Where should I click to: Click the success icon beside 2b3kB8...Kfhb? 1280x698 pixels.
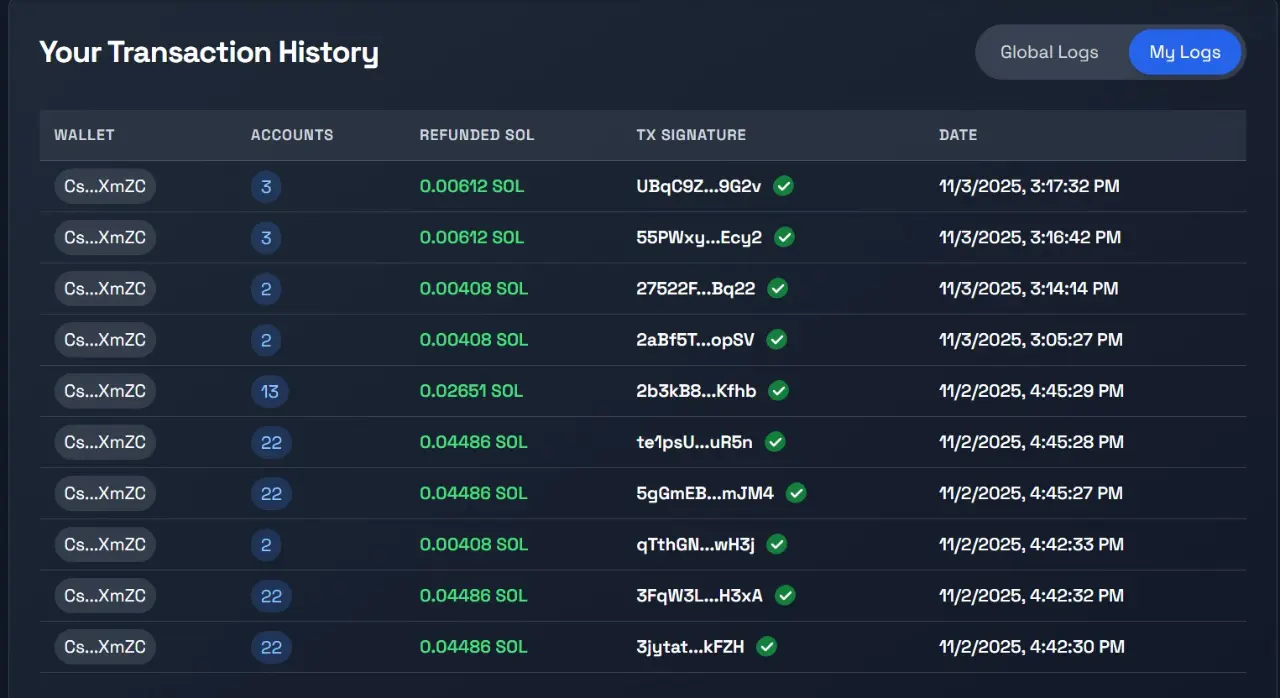778,390
